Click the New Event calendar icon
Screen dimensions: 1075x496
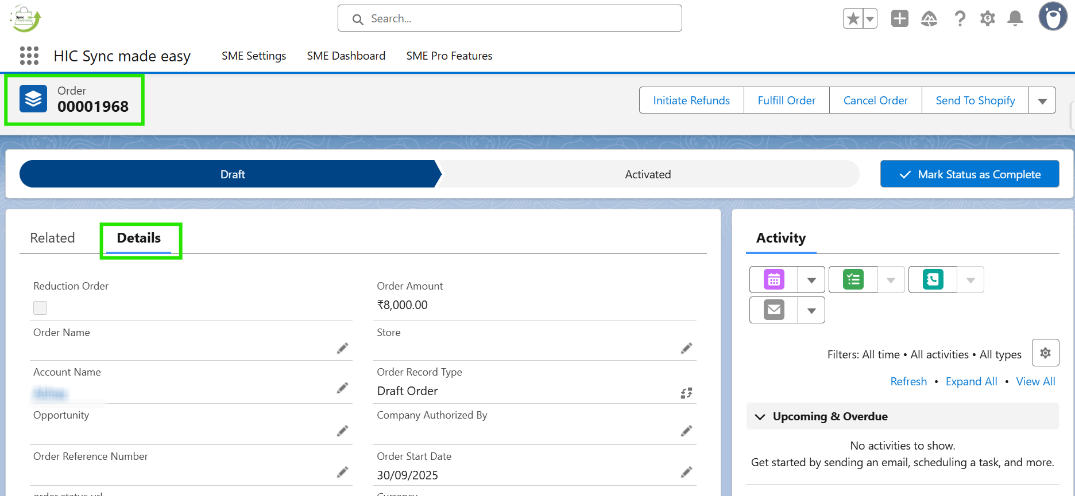pyautogui.click(x=774, y=279)
